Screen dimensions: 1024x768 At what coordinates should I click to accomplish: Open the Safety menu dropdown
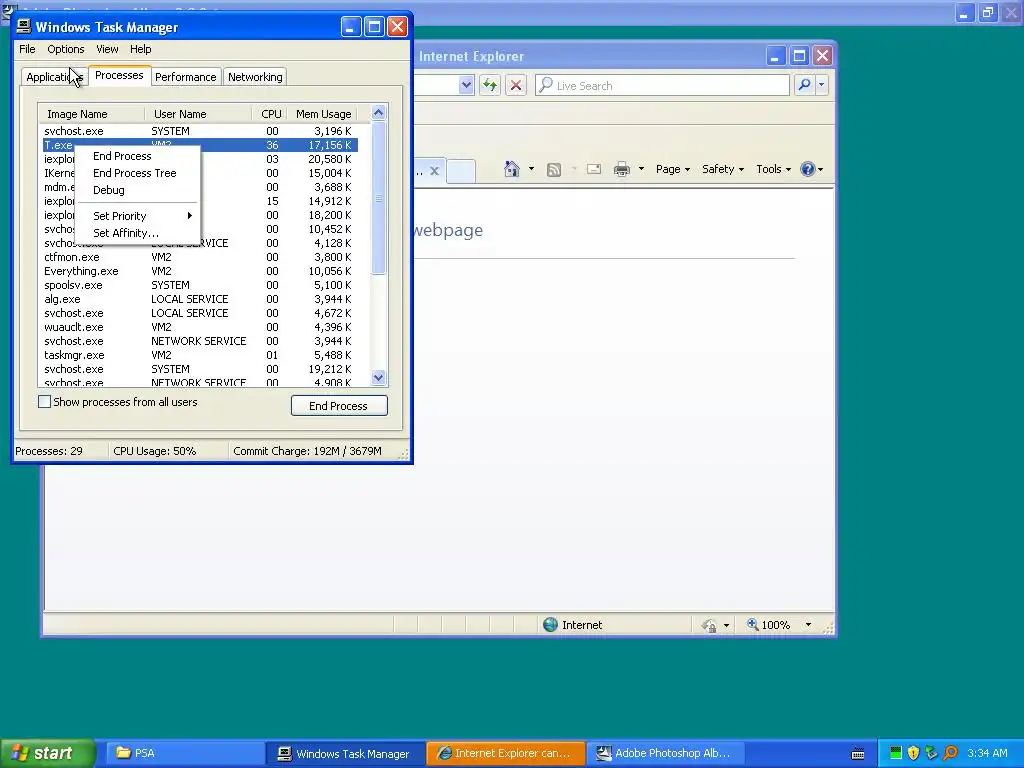pos(723,169)
